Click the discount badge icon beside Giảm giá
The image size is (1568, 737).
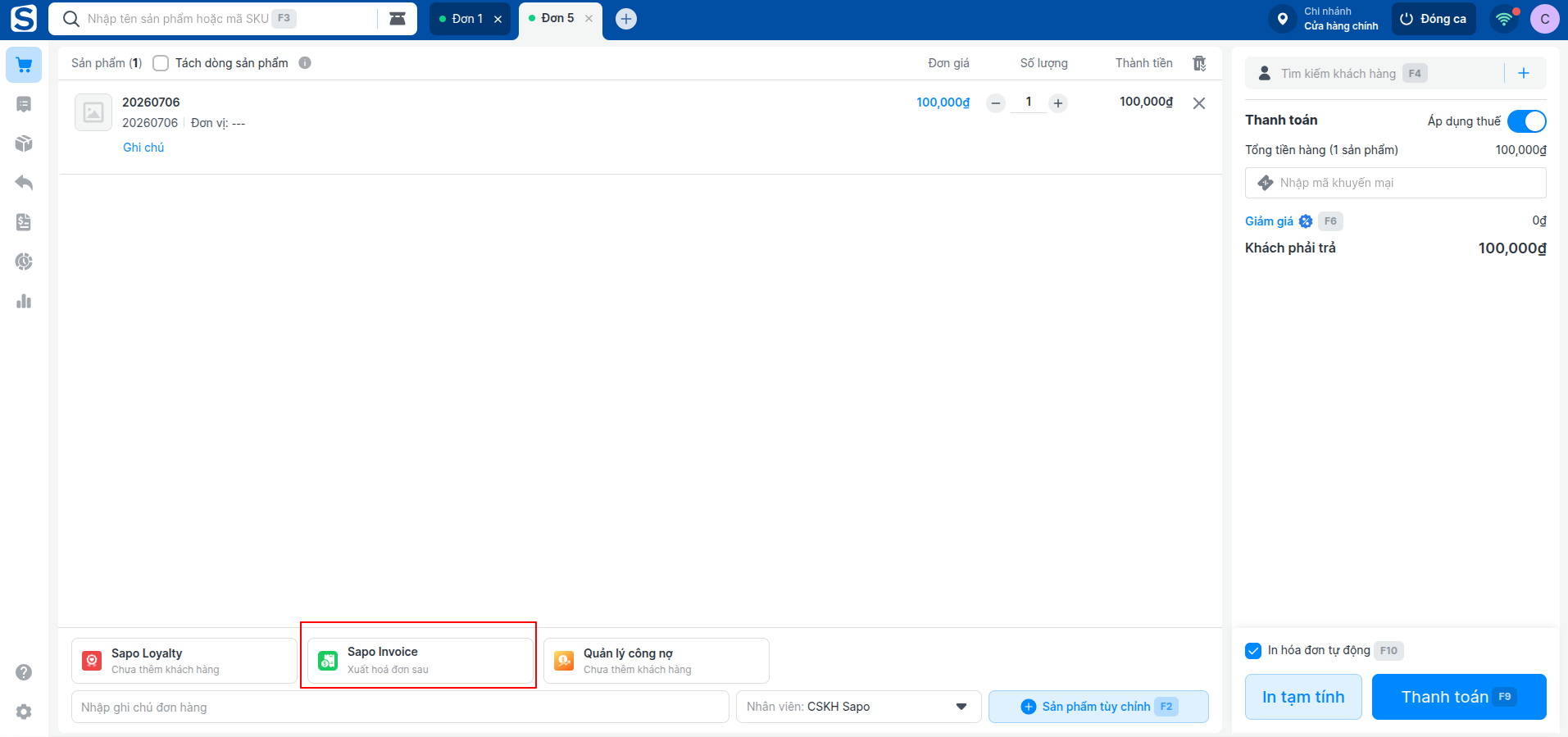click(x=1306, y=221)
